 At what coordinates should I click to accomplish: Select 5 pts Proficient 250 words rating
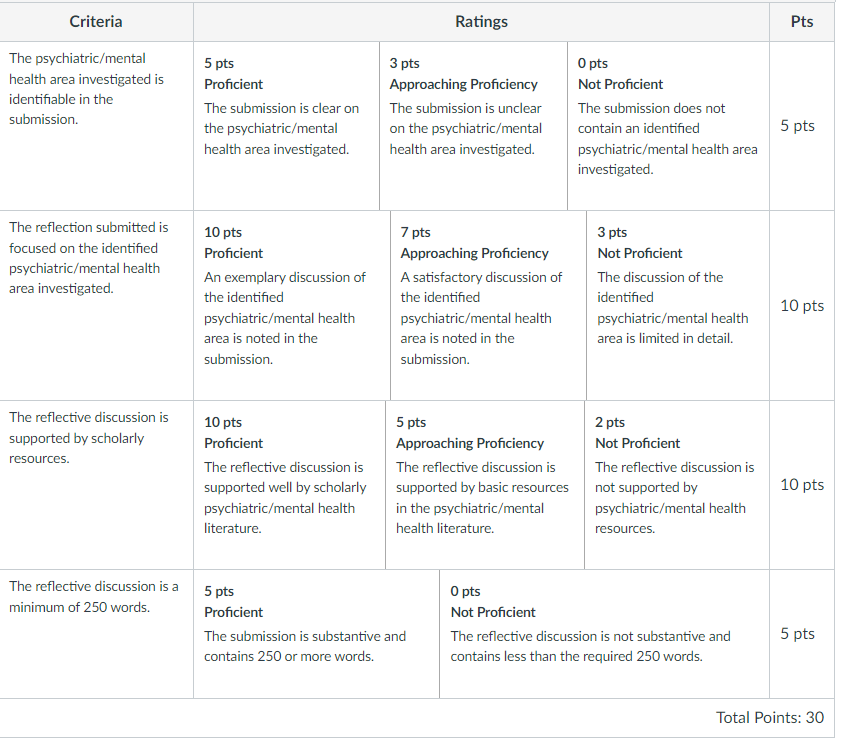(x=316, y=634)
